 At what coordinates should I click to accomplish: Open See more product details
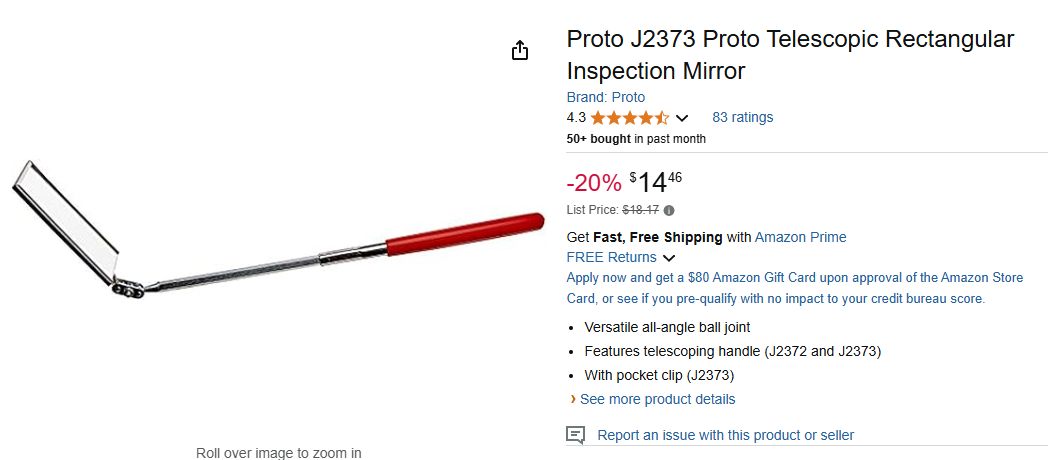coord(657,399)
